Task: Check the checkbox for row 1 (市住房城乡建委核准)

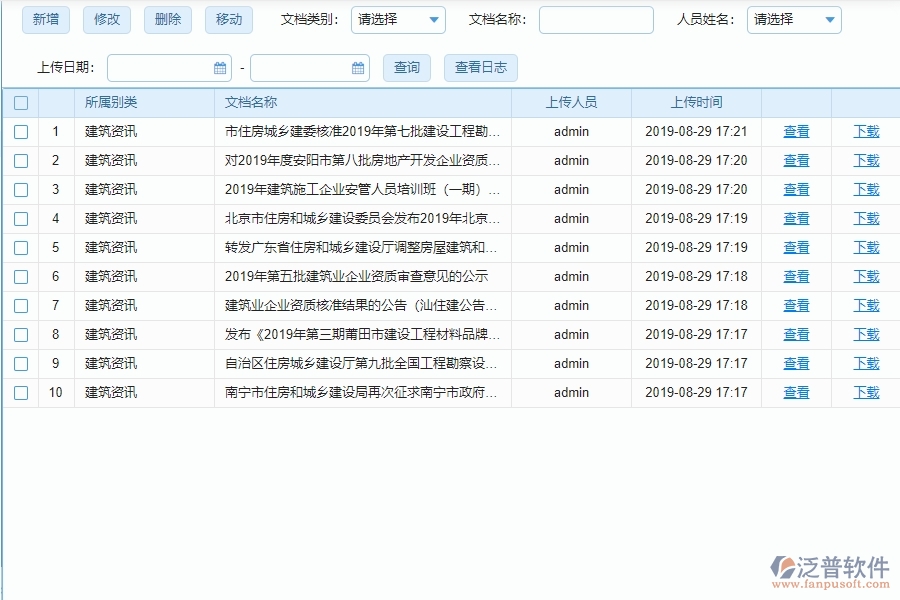Action: coord(20,131)
